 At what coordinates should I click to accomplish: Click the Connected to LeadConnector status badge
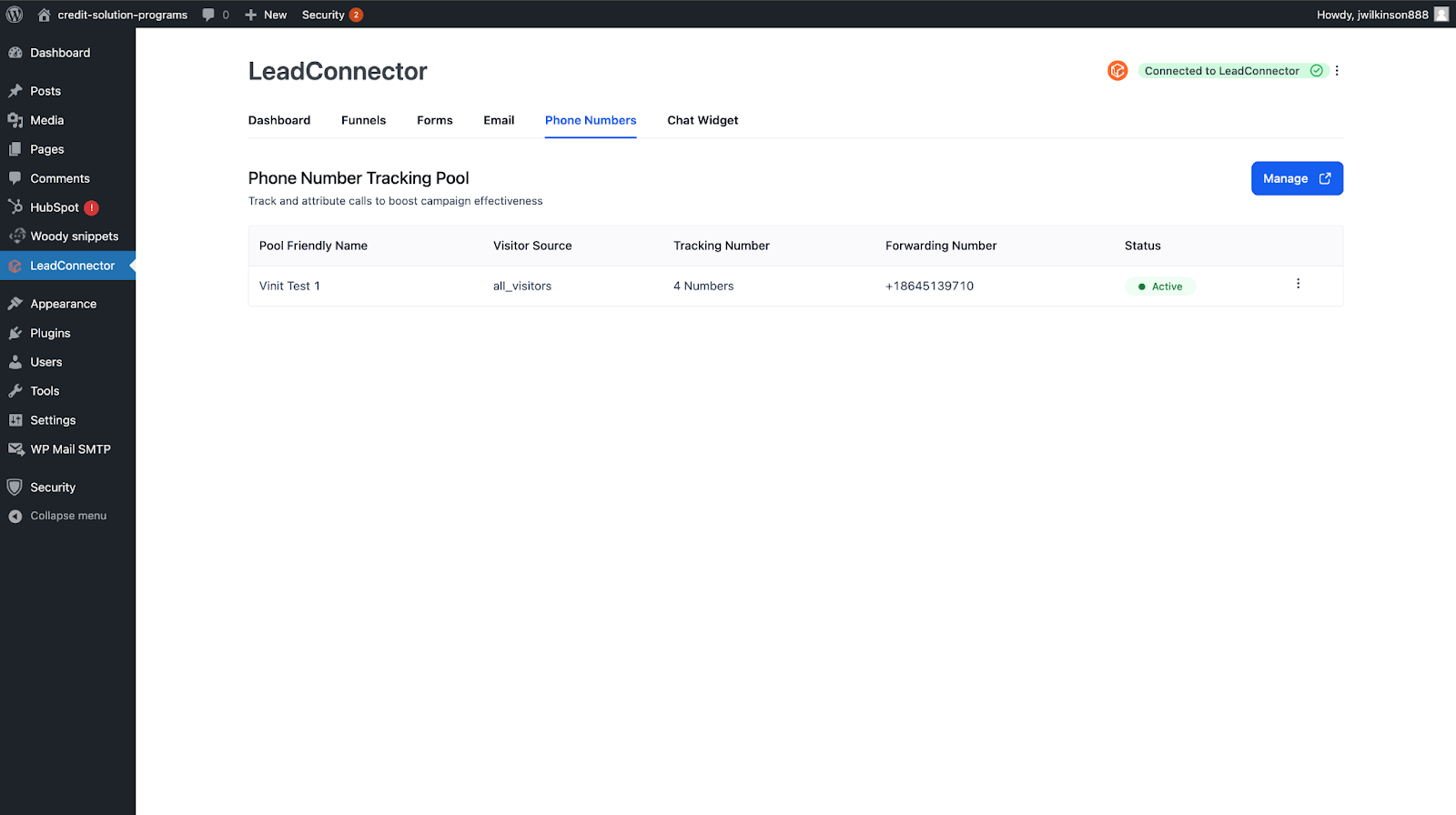[1233, 71]
